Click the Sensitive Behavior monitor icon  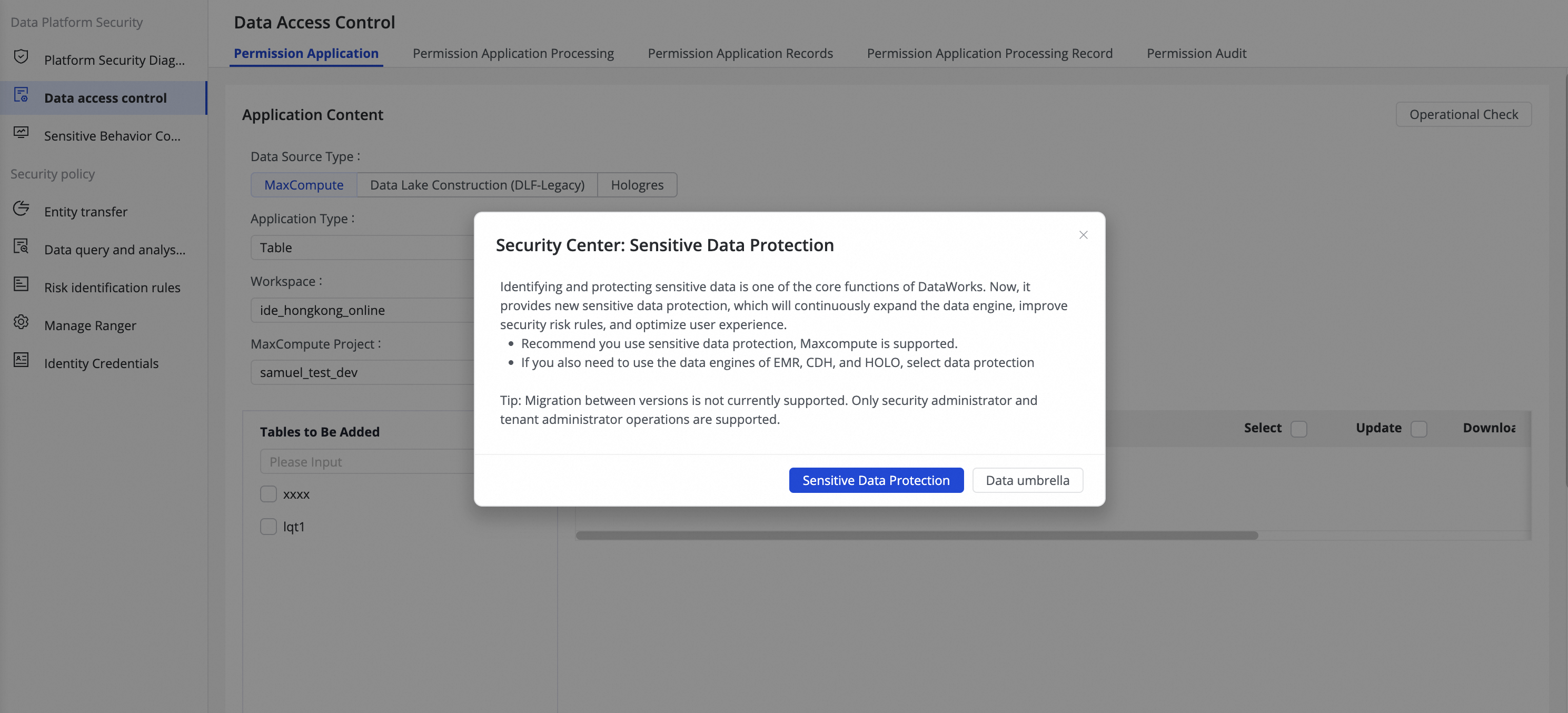point(21,133)
